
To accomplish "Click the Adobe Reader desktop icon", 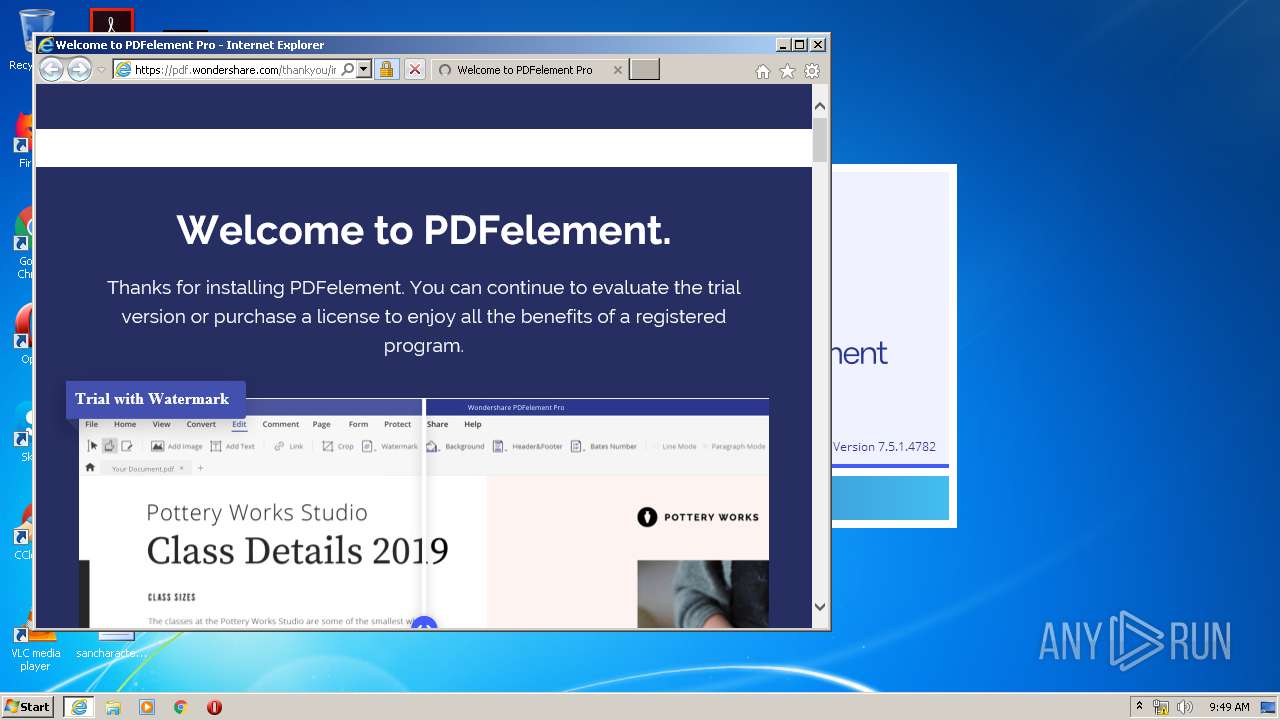I will [112, 20].
